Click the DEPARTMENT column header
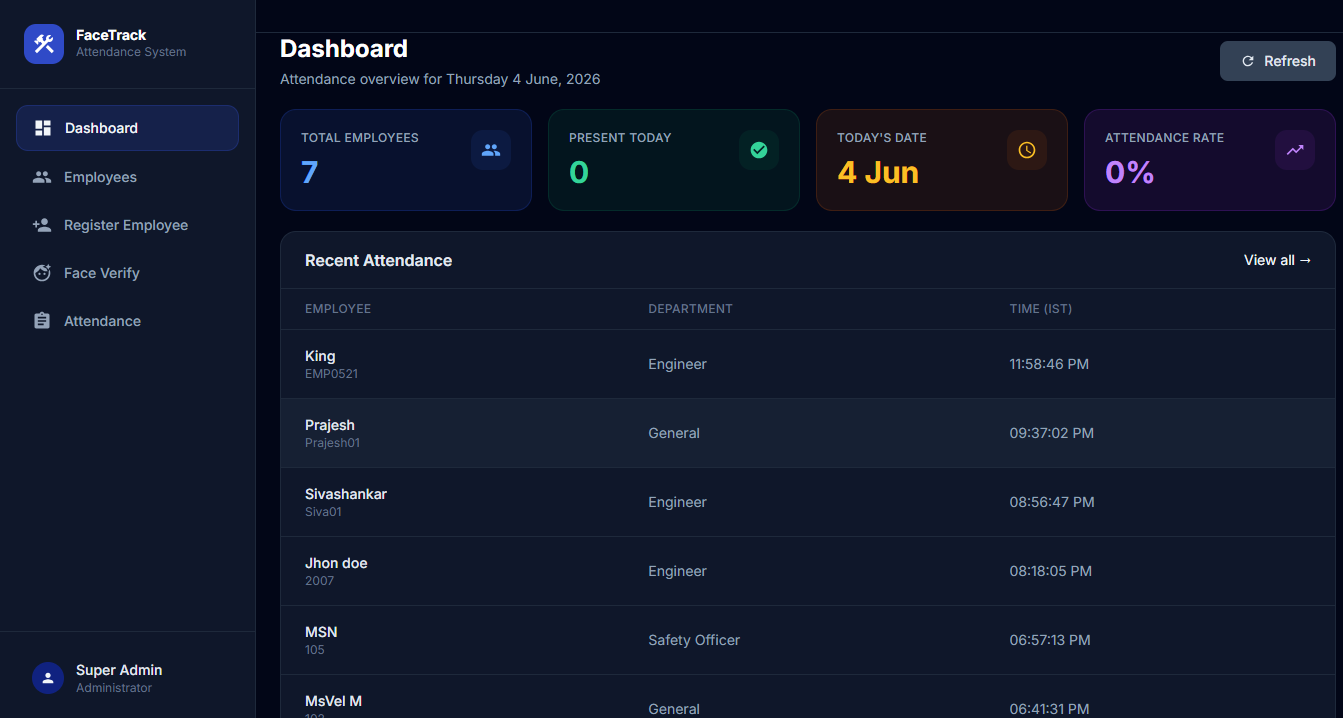 click(x=690, y=309)
